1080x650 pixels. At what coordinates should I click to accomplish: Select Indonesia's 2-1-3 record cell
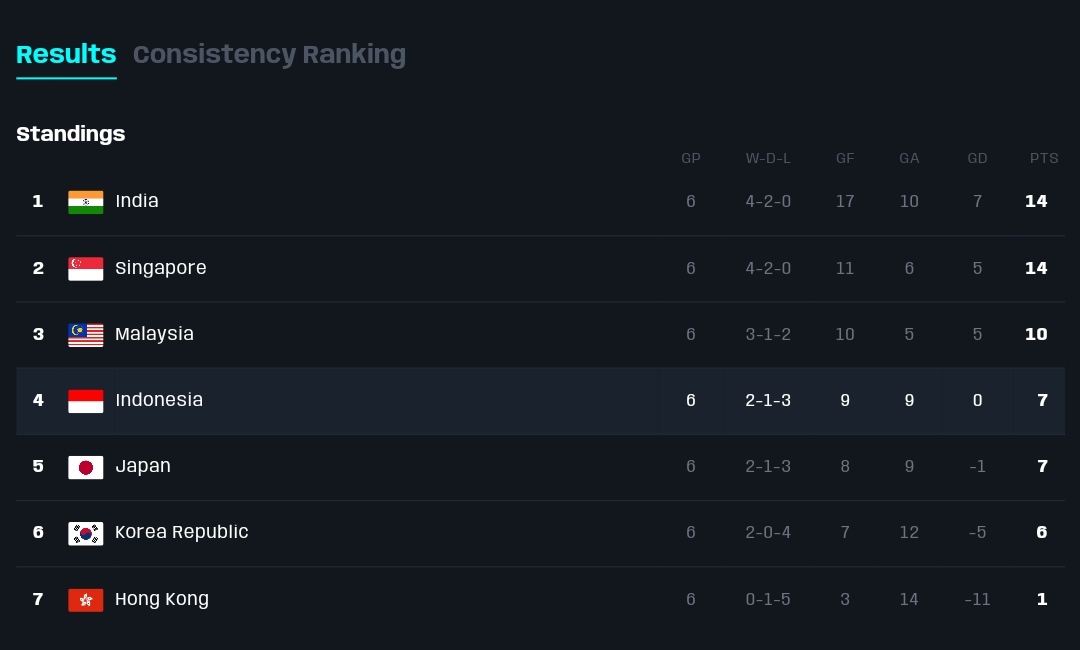(768, 400)
